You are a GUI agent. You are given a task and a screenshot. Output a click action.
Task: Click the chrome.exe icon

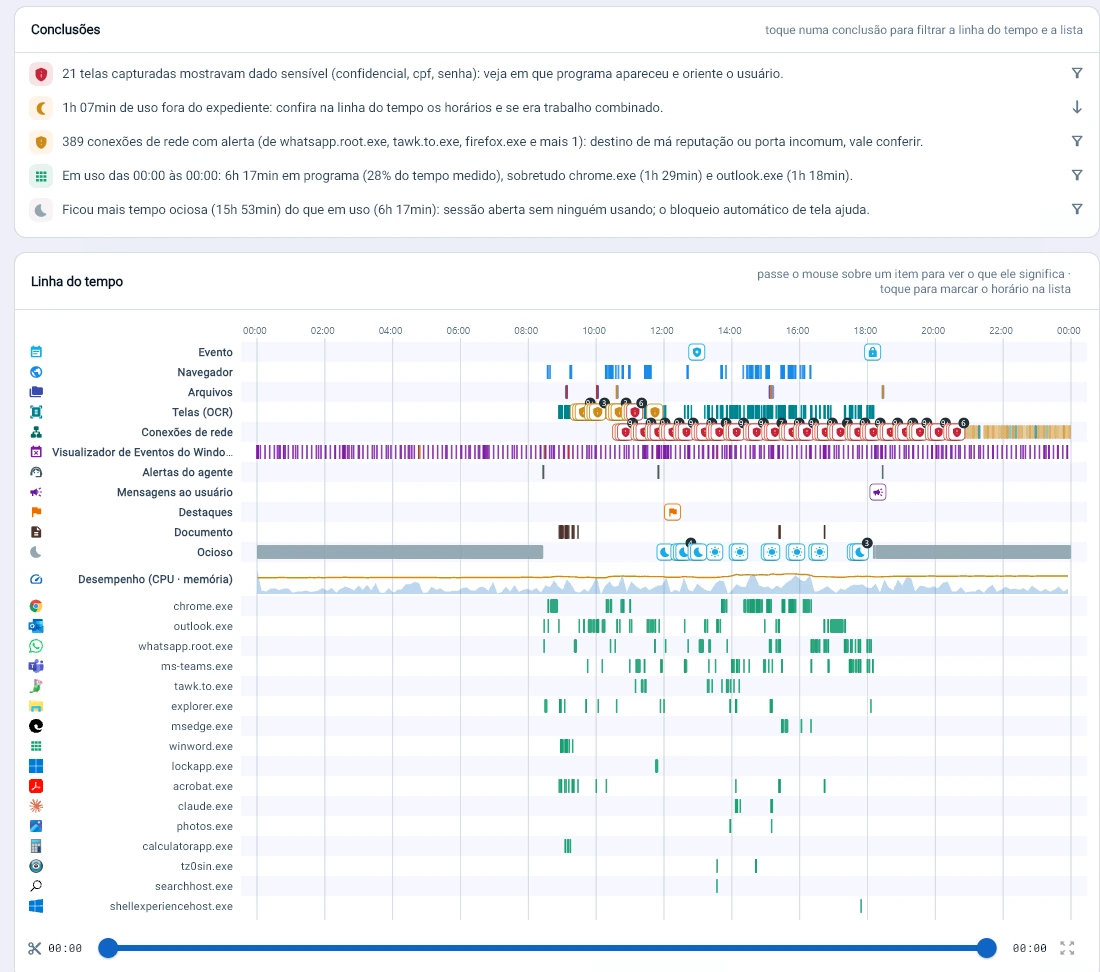coord(36,606)
